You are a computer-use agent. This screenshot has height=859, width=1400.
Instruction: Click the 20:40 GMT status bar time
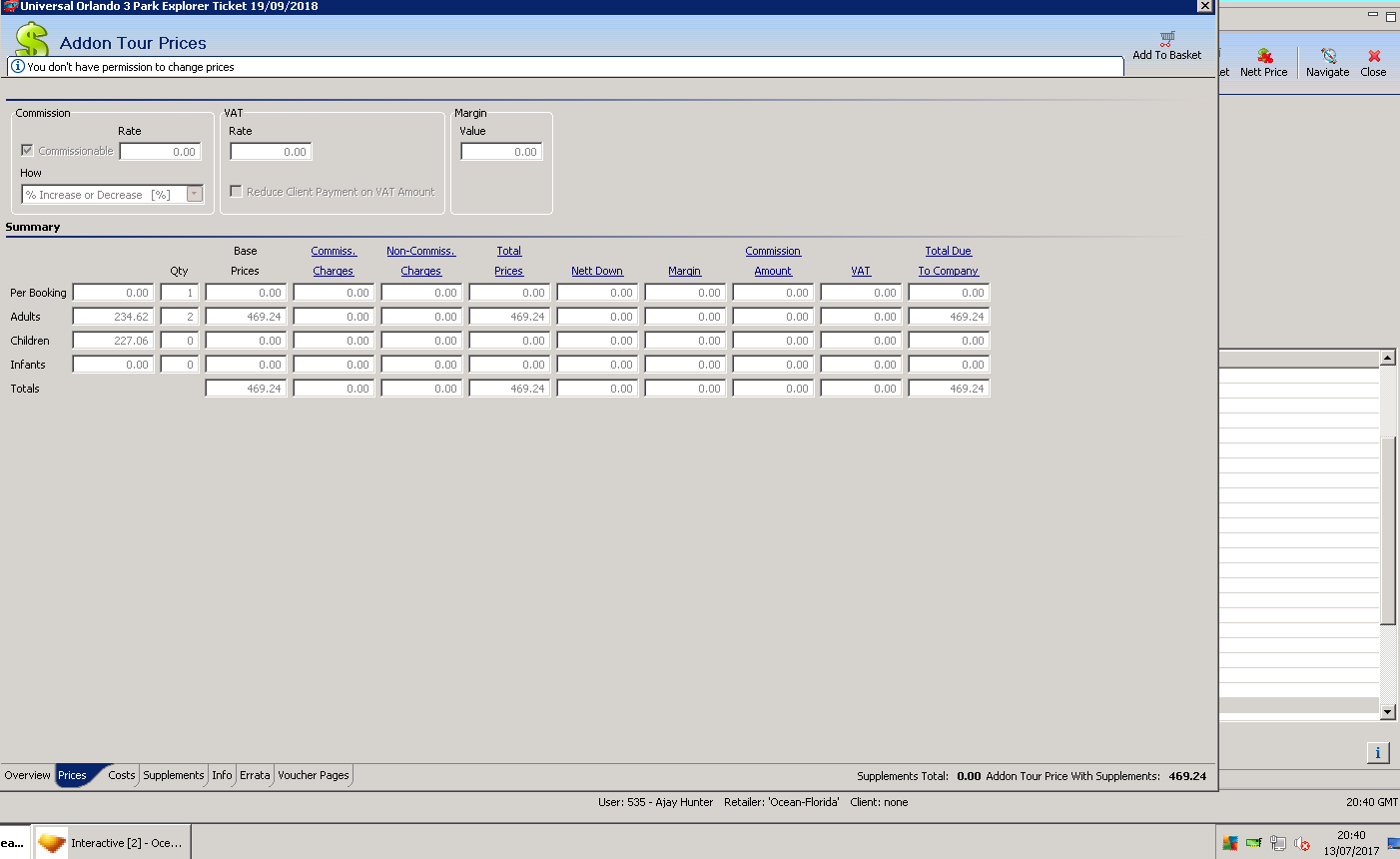click(x=1372, y=802)
